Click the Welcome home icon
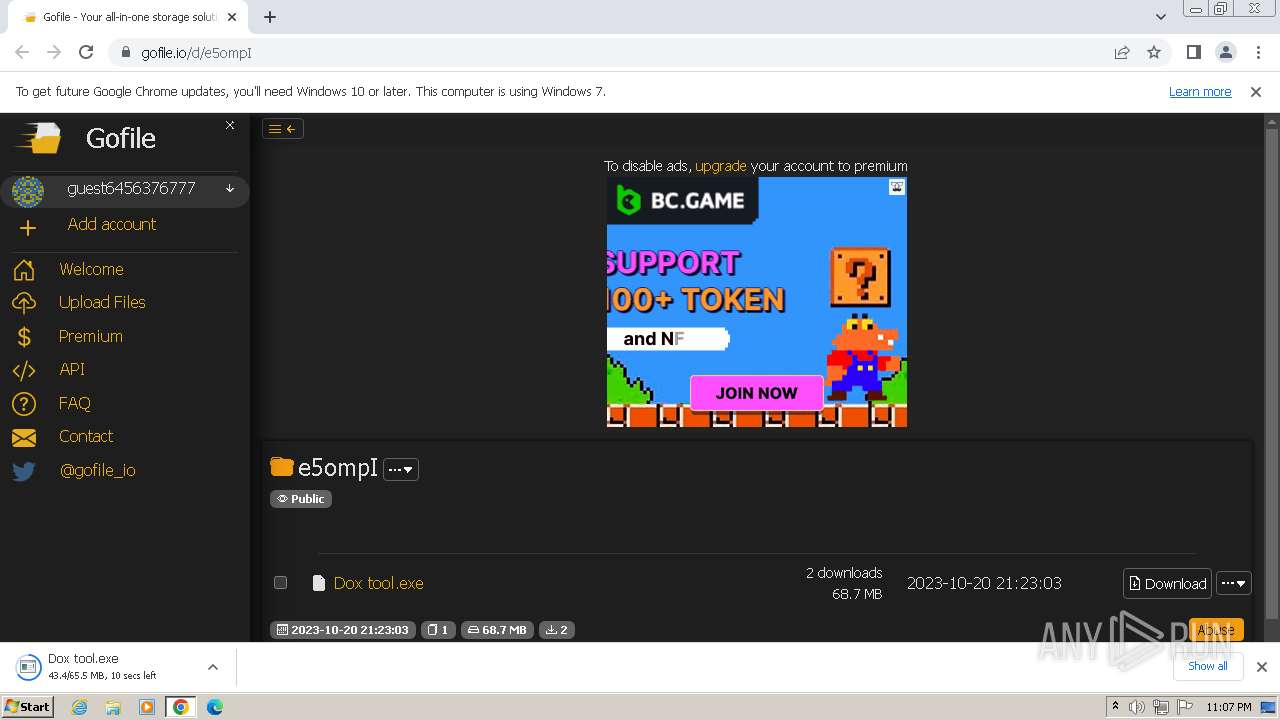Image resolution: width=1280 pixels, height=720 pixels. [x=24, y=270]
